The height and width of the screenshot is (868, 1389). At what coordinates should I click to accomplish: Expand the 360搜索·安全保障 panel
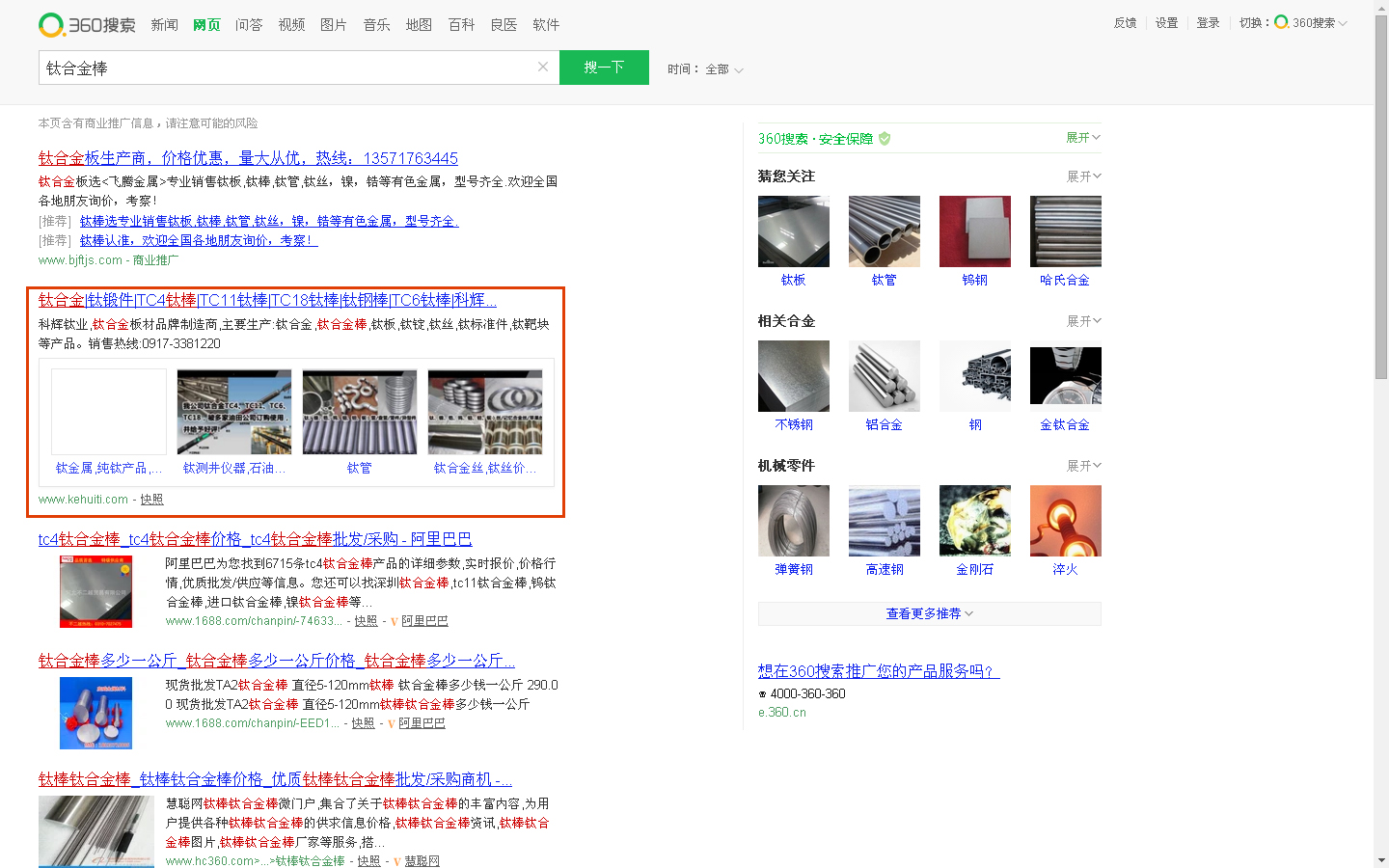[1083, 138]
